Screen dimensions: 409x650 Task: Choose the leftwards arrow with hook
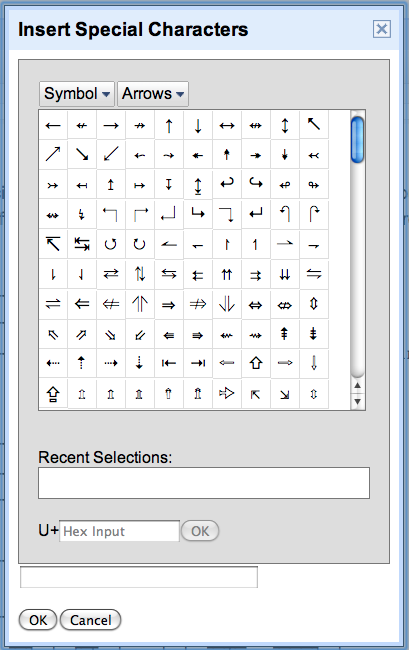click(227, 184)
